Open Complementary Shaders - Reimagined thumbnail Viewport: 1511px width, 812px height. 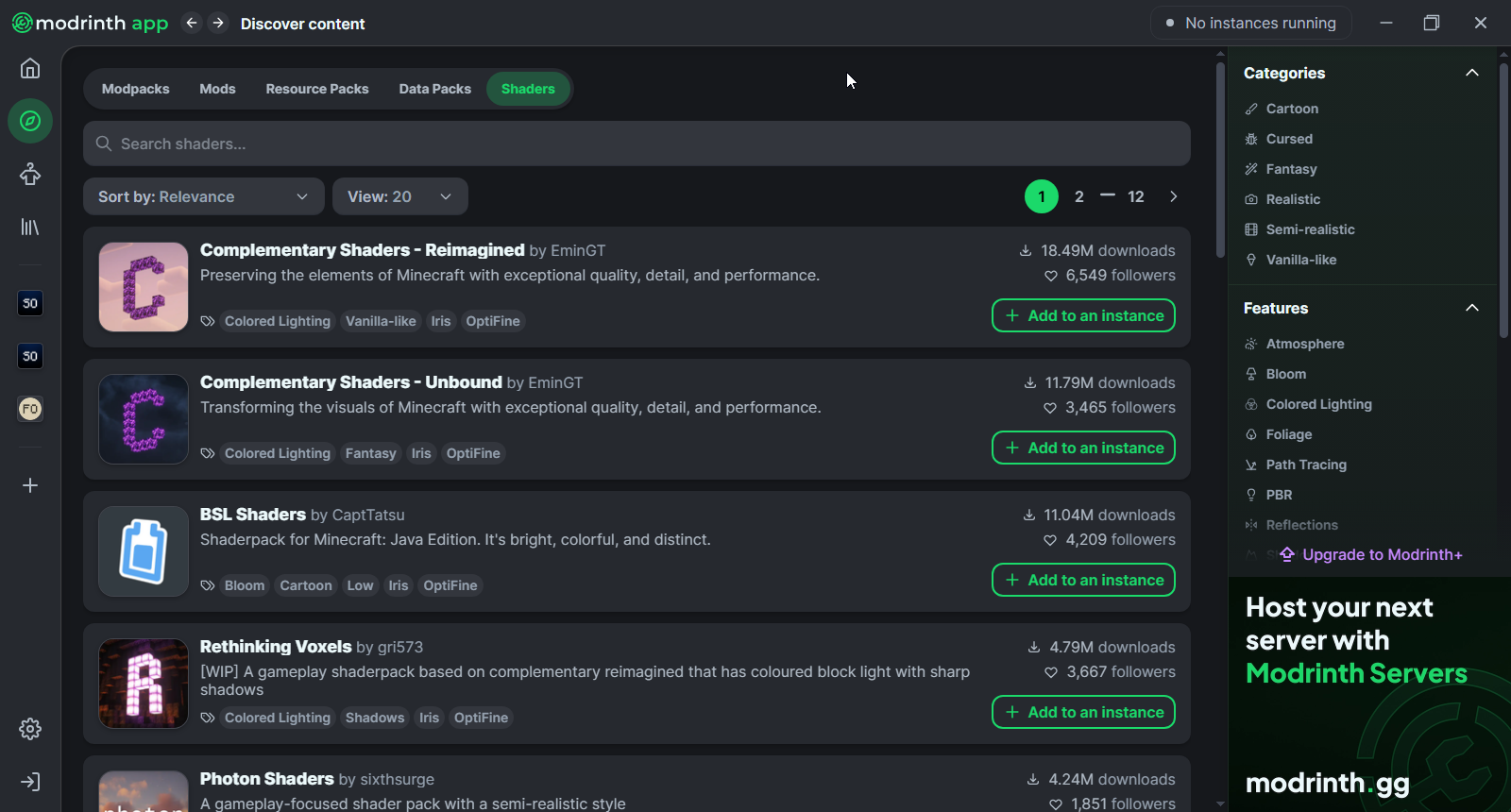coord(144,287)
